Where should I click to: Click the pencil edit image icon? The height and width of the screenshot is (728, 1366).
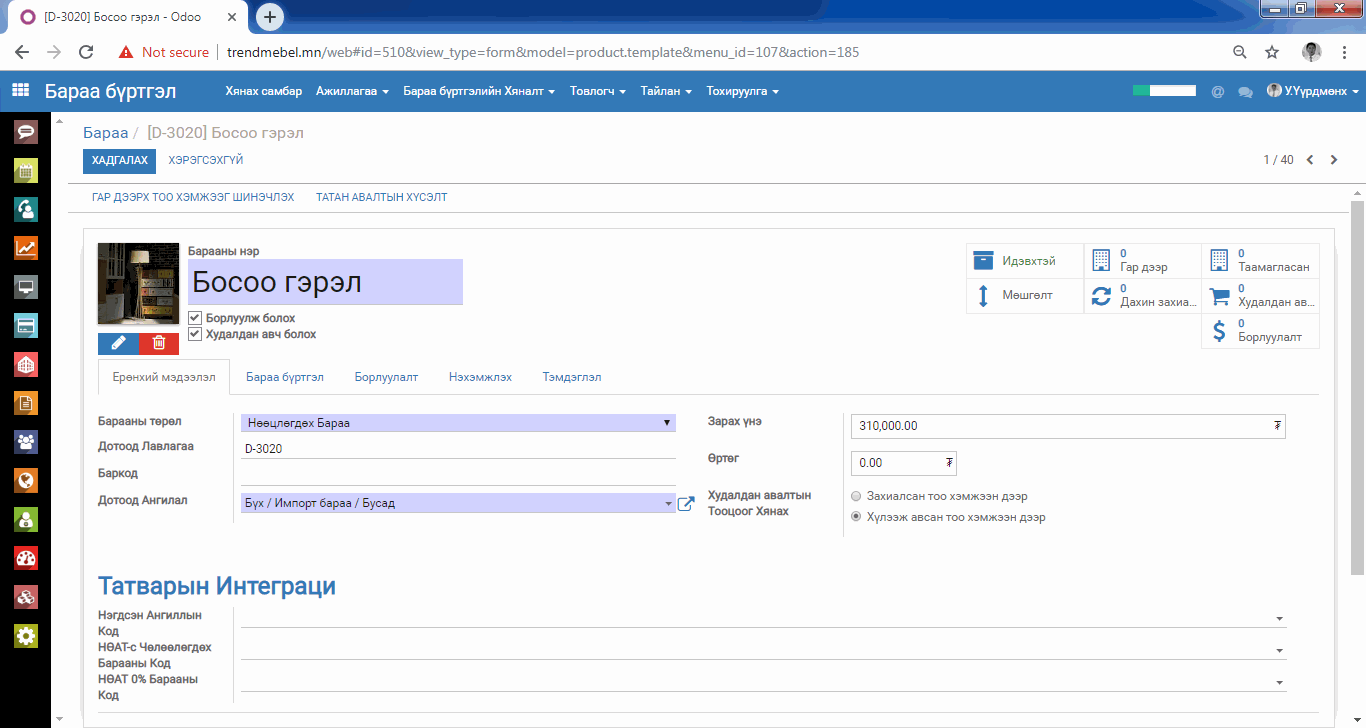pos(118,343)
